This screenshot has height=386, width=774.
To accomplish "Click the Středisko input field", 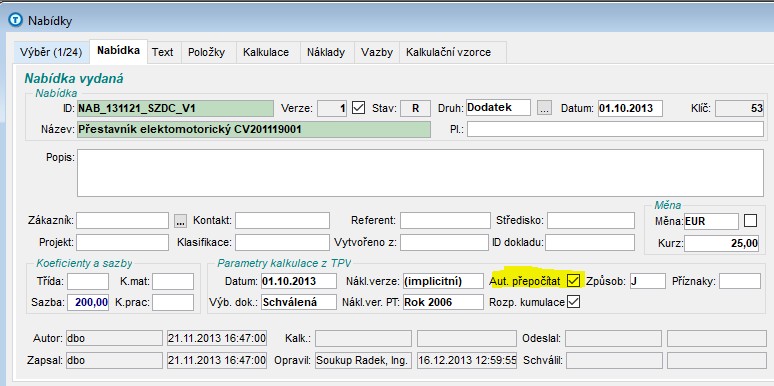I will (591, 221).
